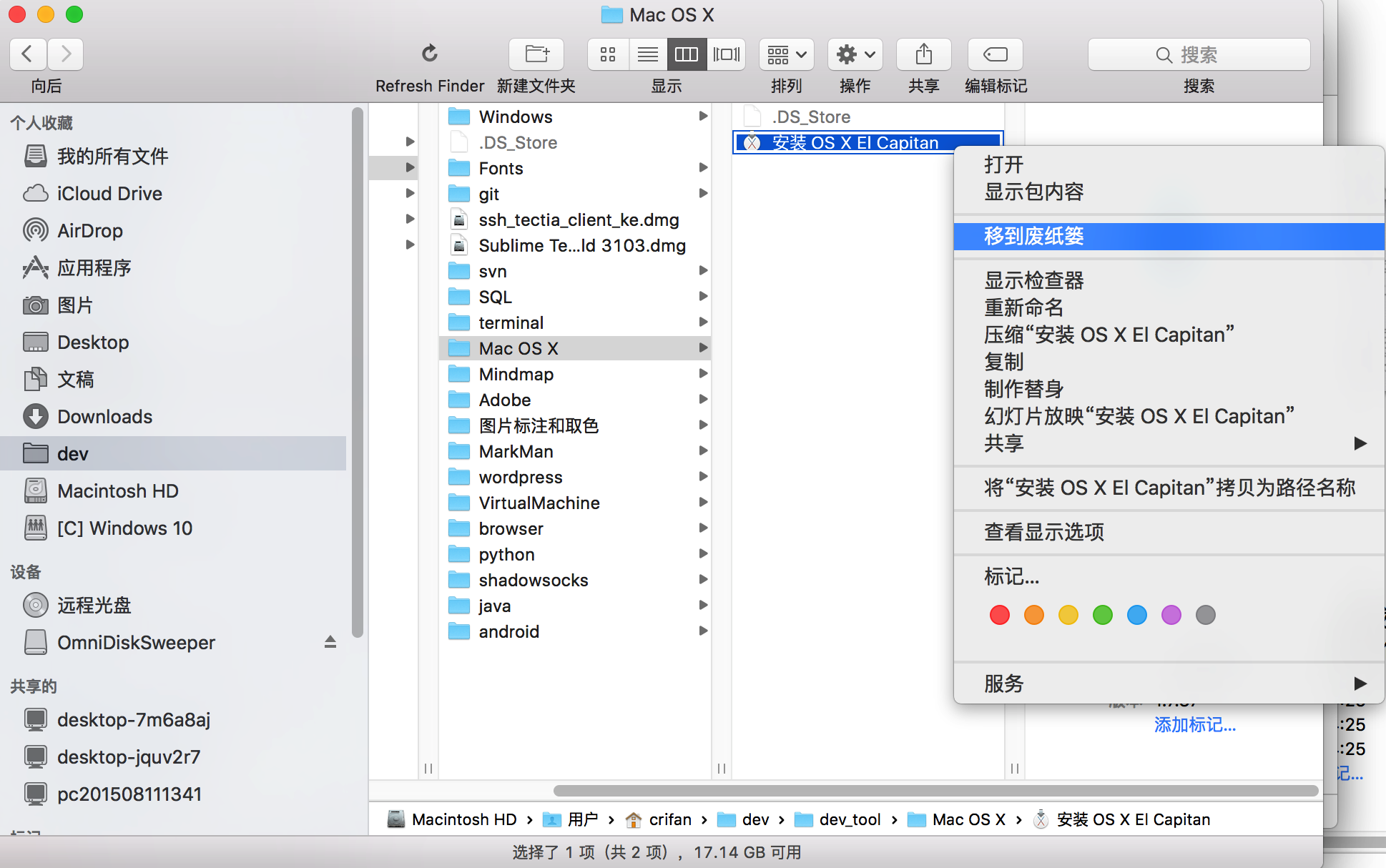Click the New Folder toolbar icon
Image resolution: width=1386 pixels, height=868 pixels.
click(536, 54)
